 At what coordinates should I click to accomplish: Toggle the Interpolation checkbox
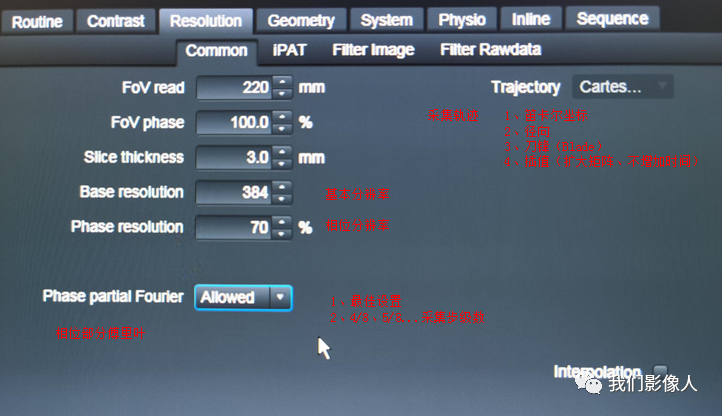click(x=660, y=371)
